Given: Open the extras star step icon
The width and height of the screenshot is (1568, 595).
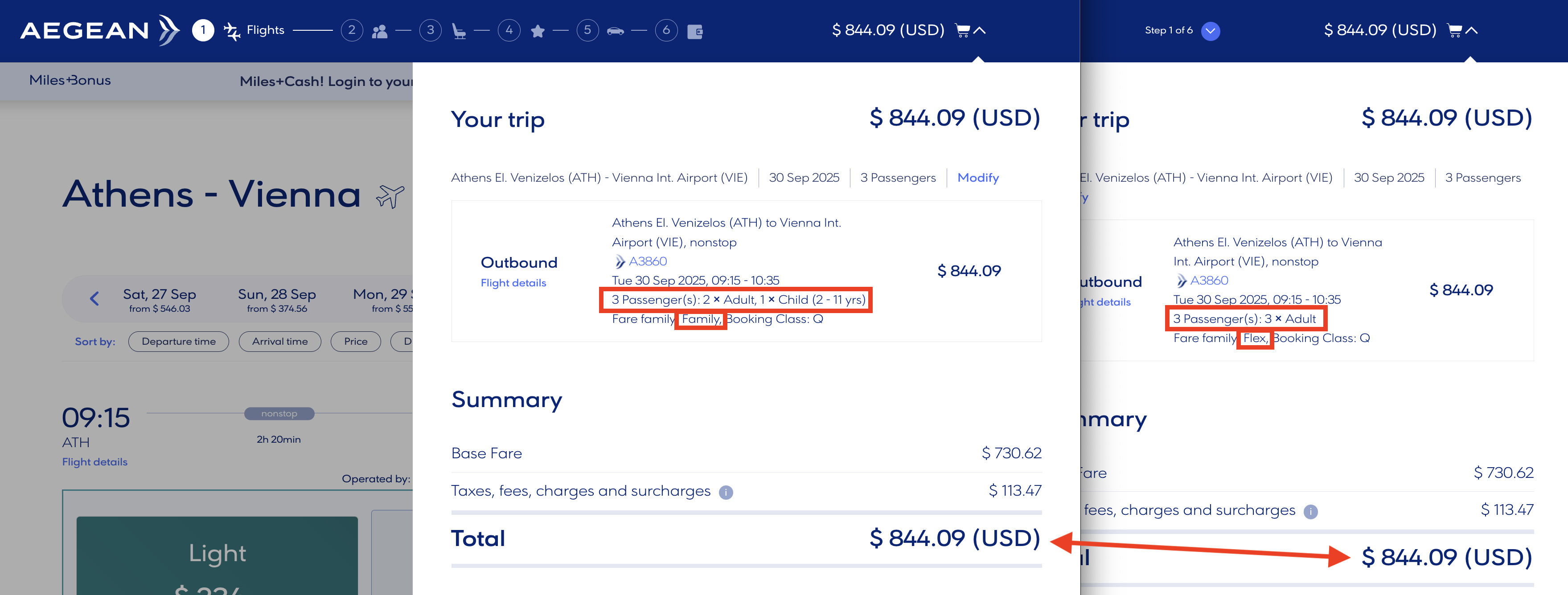Looking at the screenshot, I should [538, 29].
